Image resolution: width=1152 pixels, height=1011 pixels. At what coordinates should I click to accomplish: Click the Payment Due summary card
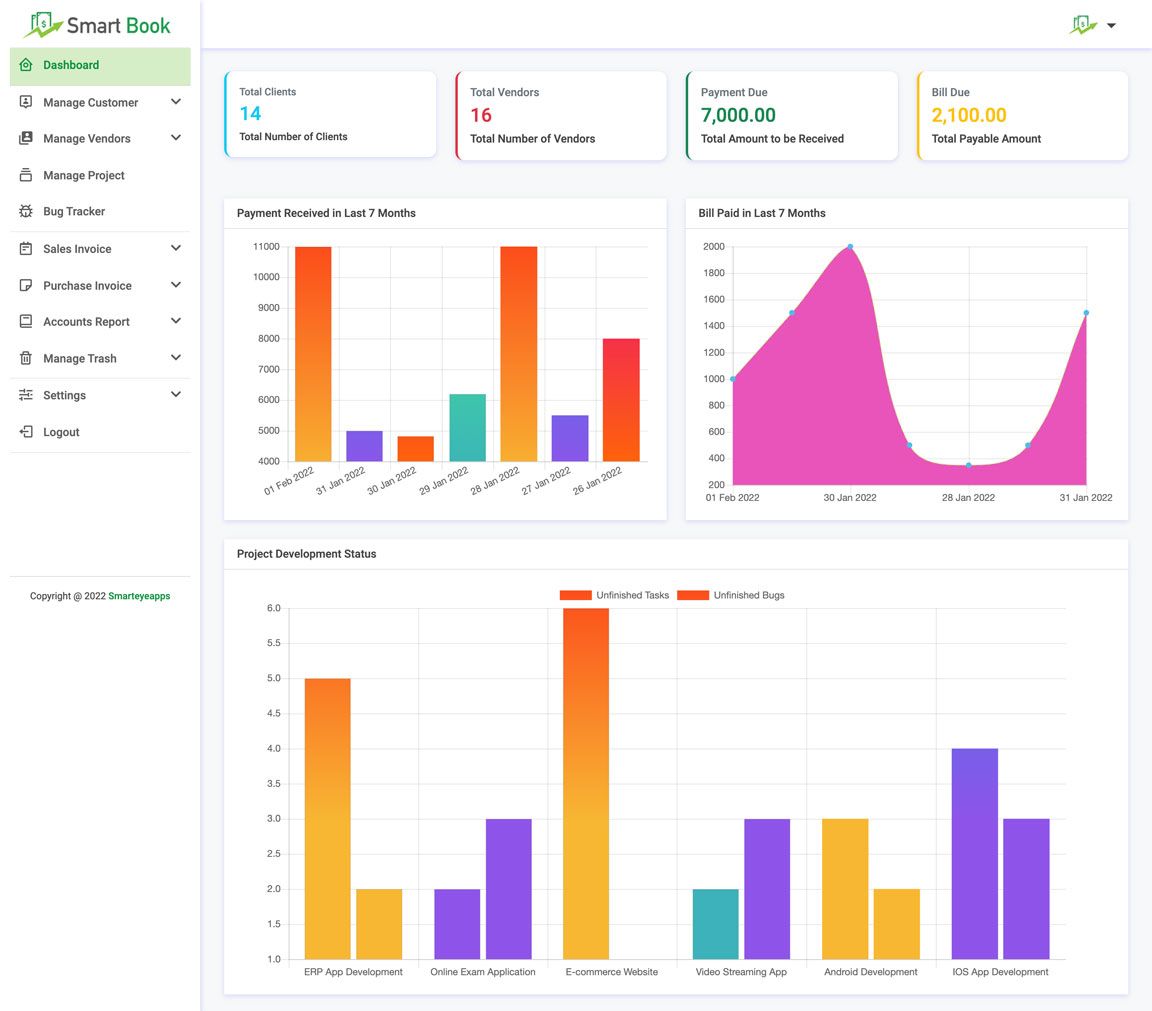791,115
